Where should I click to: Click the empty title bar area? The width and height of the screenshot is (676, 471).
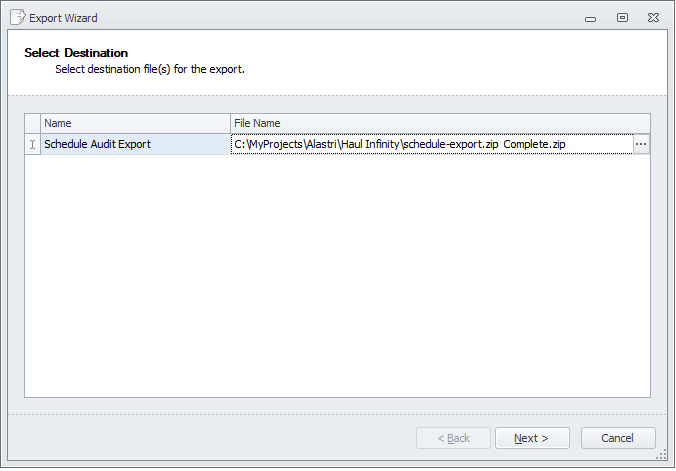330,17
